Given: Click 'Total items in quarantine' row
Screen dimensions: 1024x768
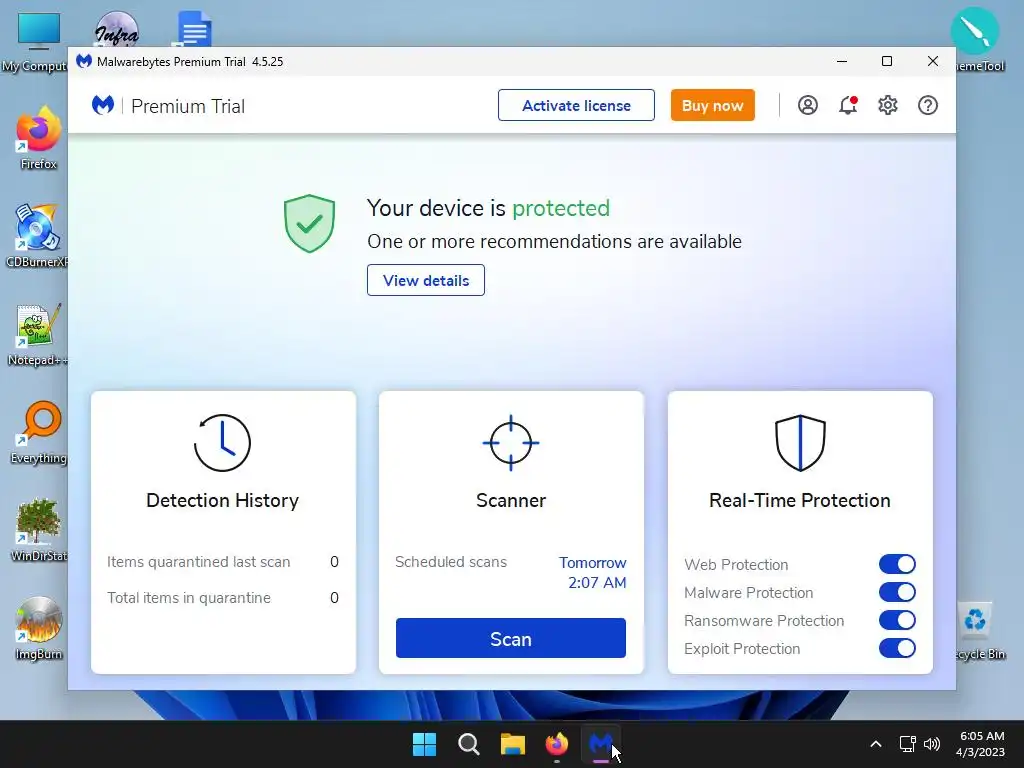Looking at the screenshot, I should [x=223, y=598].
